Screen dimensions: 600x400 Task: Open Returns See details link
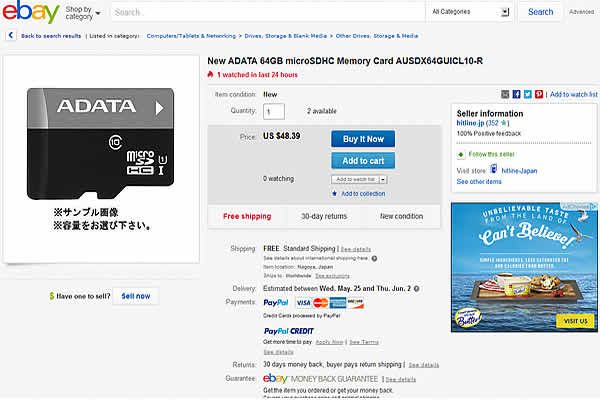point(424,365)
